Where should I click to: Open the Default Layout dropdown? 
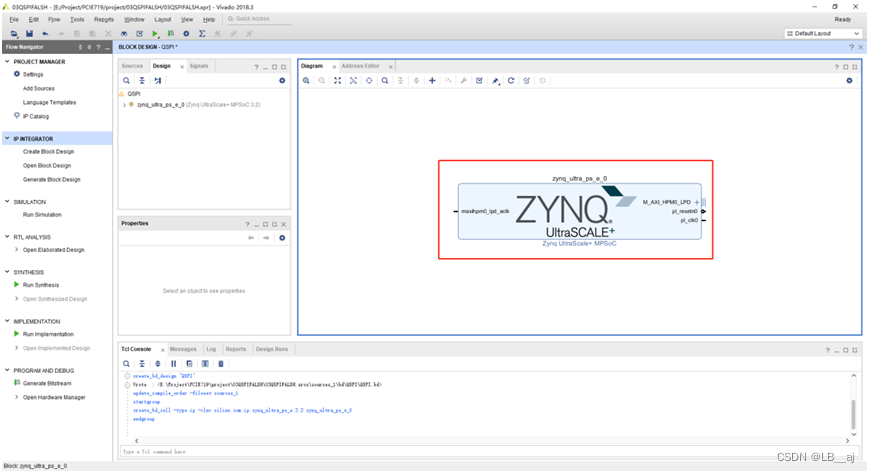pos(822,34)
